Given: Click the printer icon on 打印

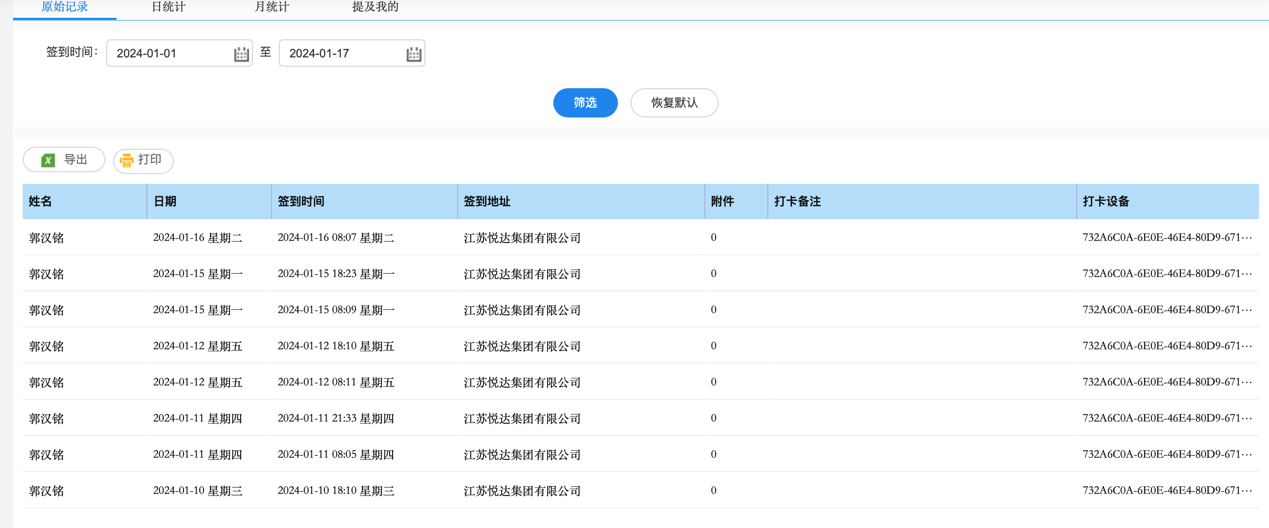Looking at the screenshot, I should click(x=127, y=160).
